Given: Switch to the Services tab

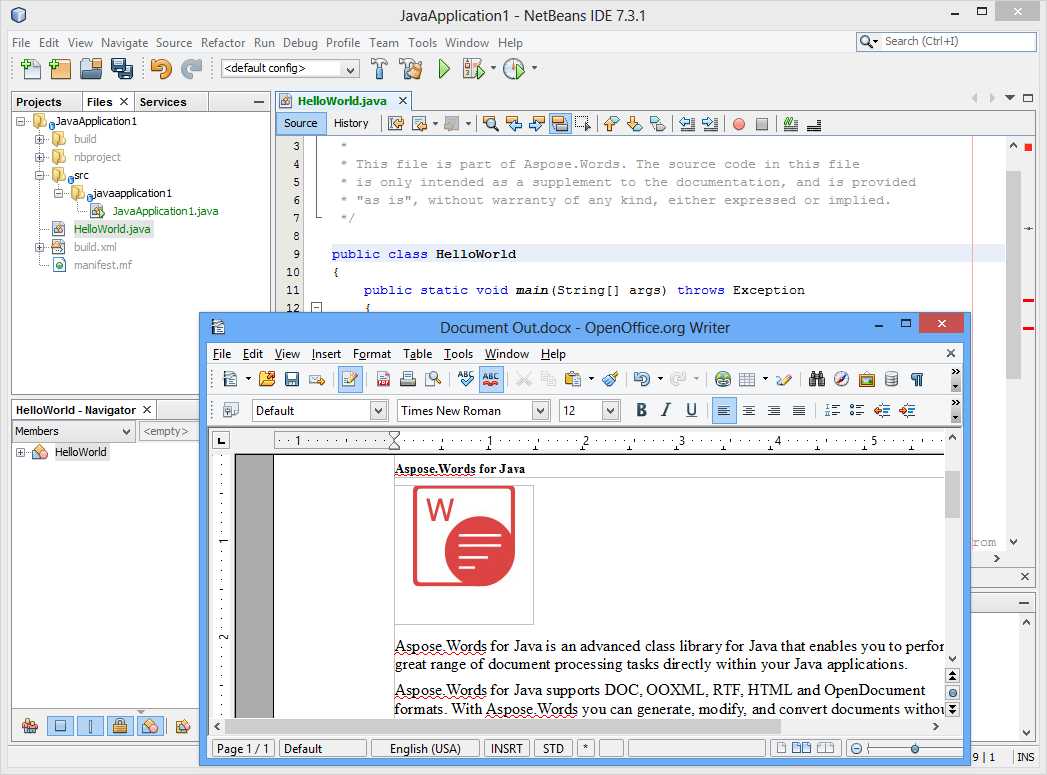Looking at the screenshot, I should tap(162, 102).
